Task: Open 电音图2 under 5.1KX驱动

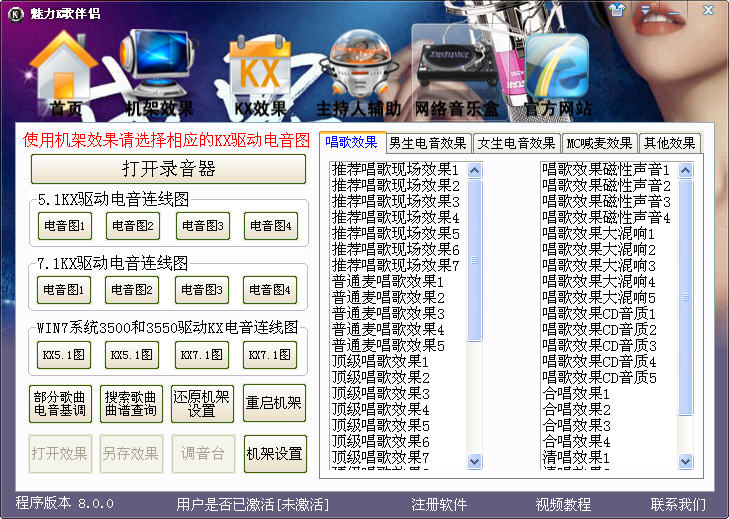Action: (x=133, y=226)
